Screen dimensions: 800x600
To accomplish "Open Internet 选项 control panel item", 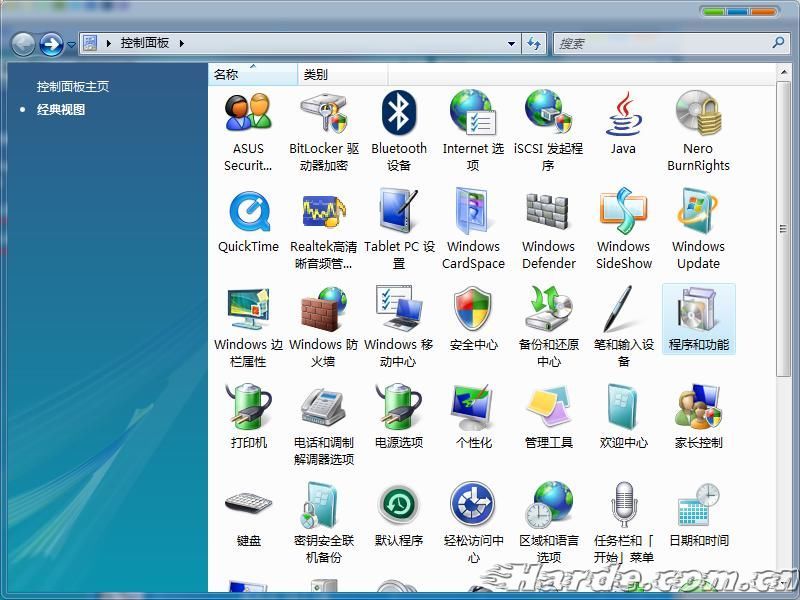I will 473,132.
